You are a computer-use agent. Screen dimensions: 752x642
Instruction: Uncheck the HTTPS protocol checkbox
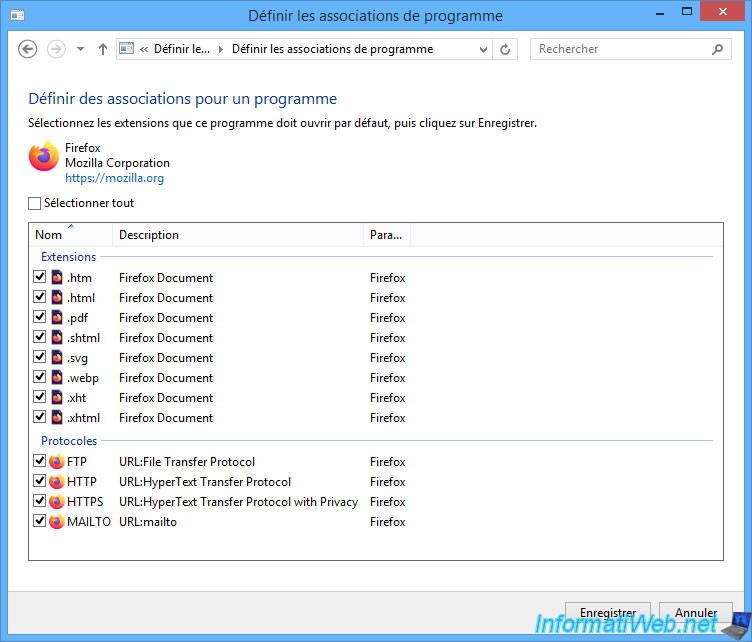[40, 501]
